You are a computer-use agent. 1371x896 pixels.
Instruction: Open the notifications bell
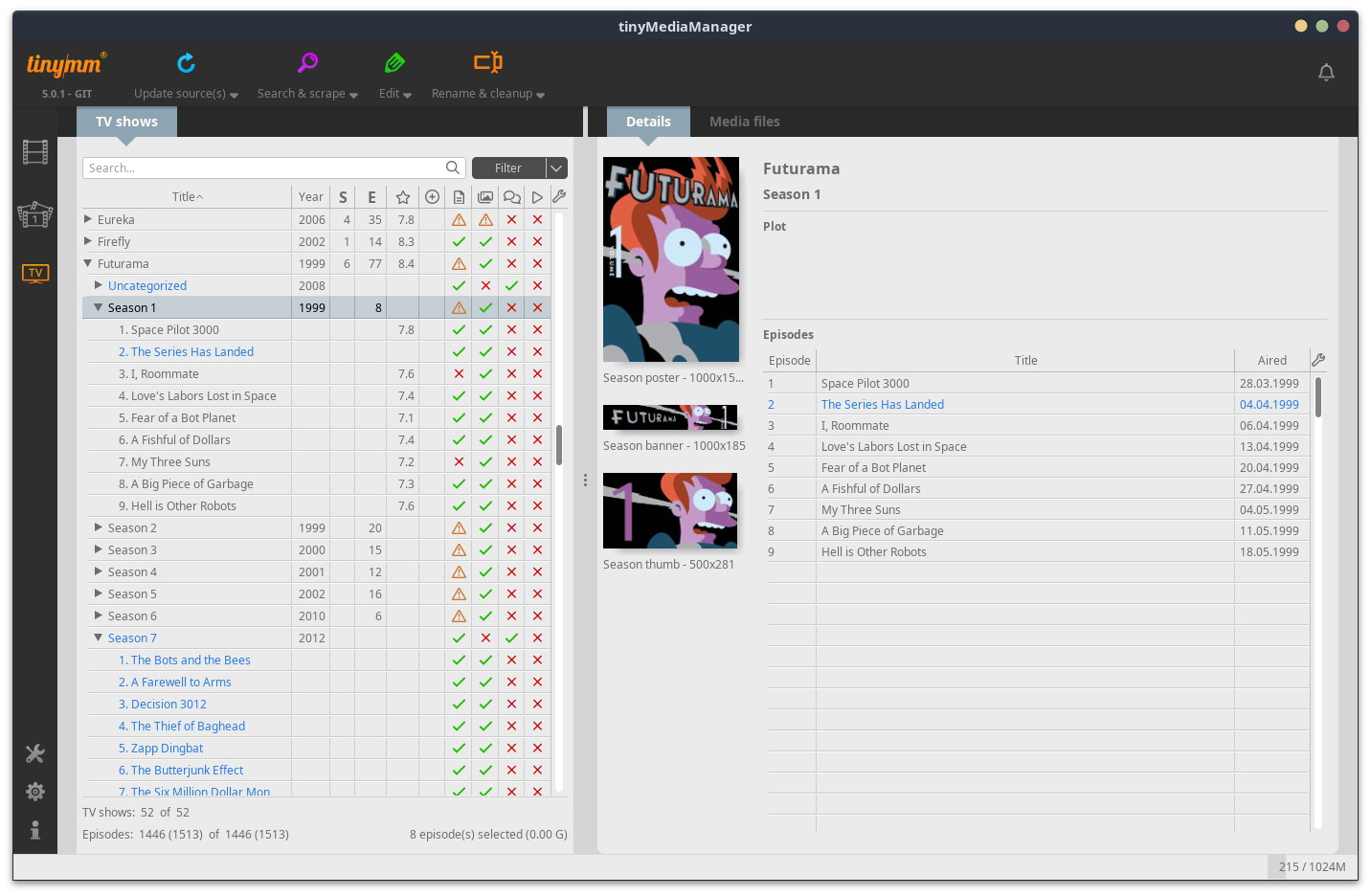[x=1326, y=73]
